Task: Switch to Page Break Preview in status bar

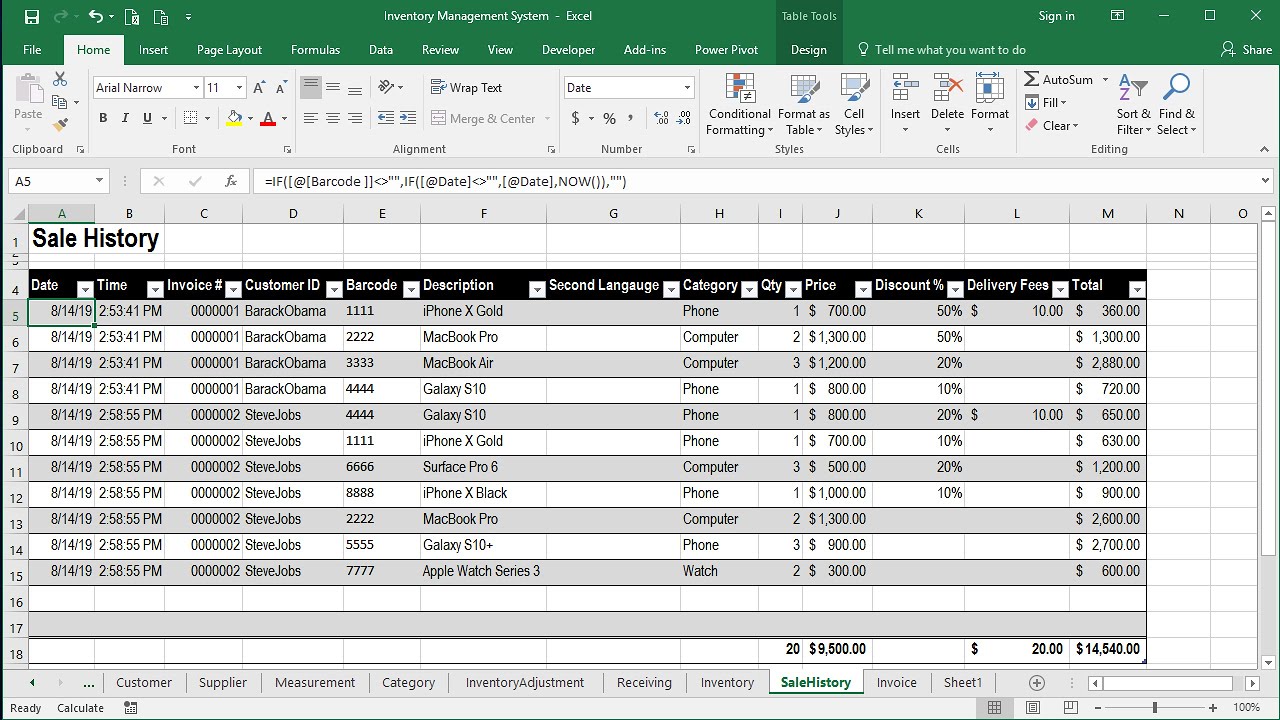Action: pyautogui.click(x=1069, y=707)
